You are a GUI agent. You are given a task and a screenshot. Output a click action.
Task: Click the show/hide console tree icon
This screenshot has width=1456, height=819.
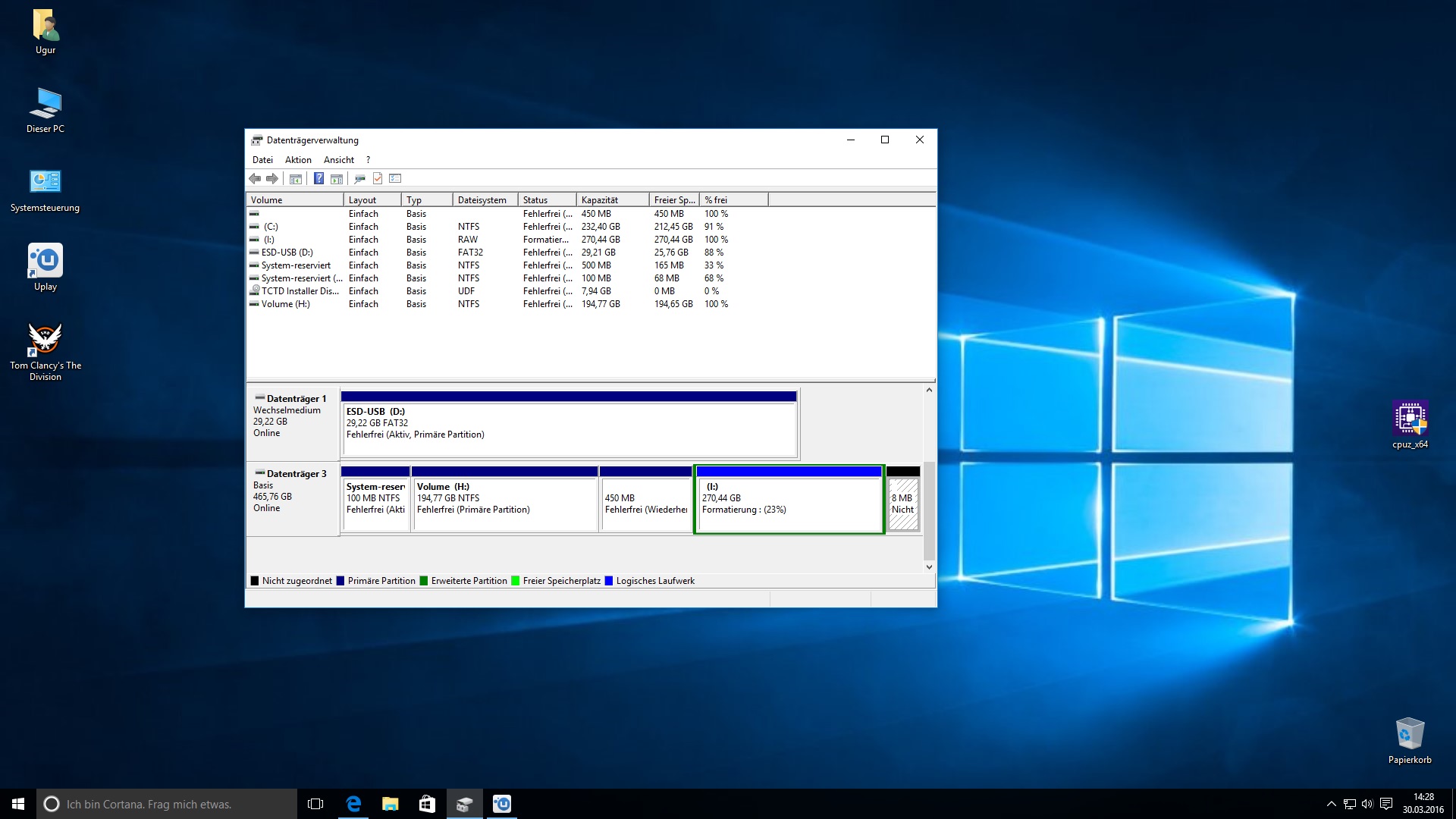(x=296, y=179)
